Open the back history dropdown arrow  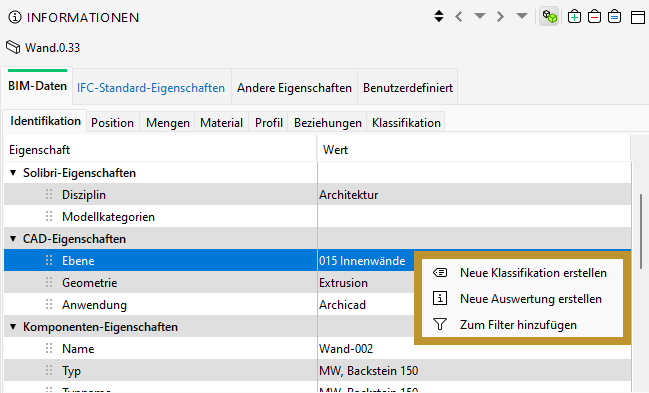pos(480,16)
